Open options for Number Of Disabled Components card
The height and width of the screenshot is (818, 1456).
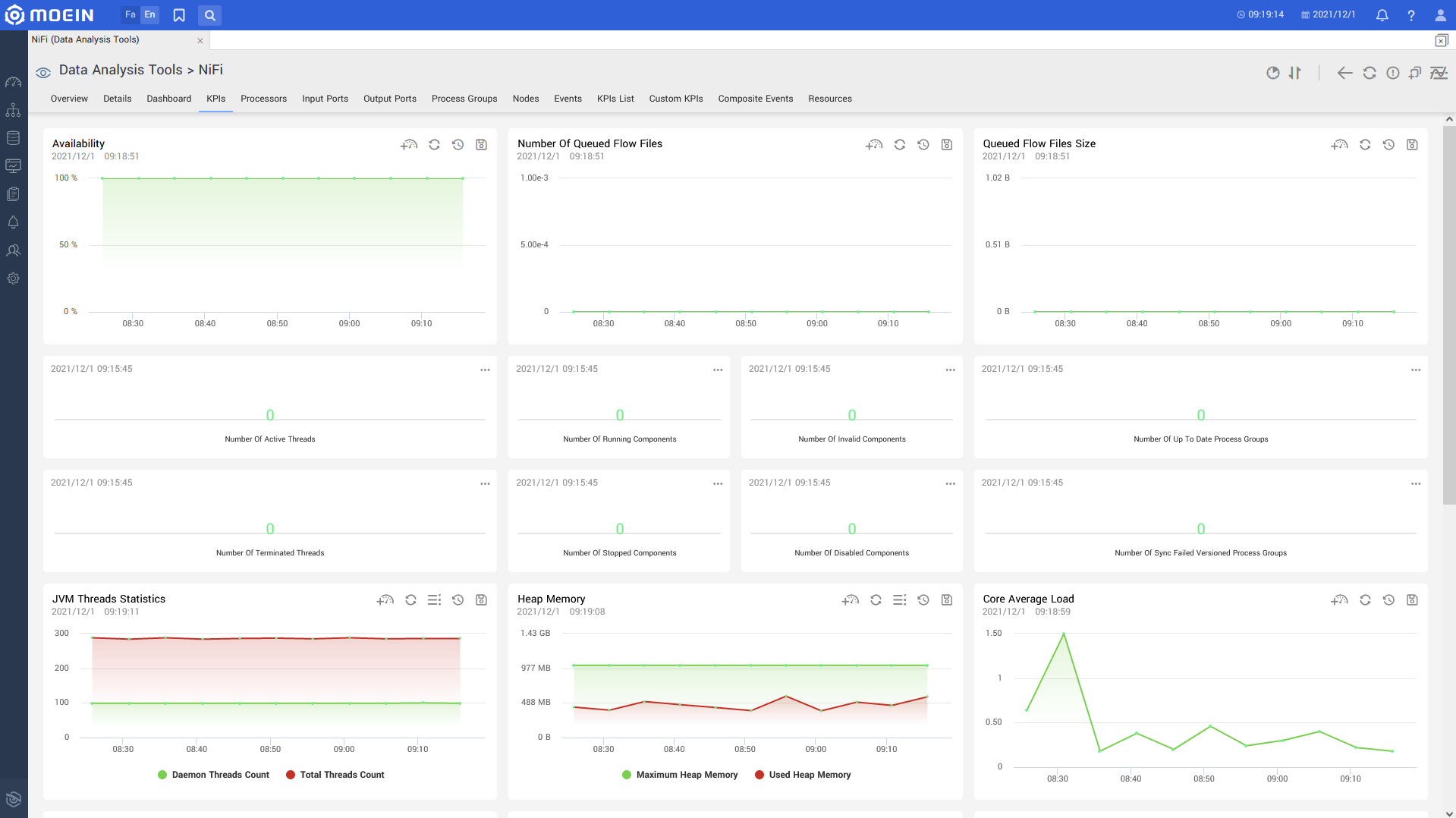coord(950,483)
